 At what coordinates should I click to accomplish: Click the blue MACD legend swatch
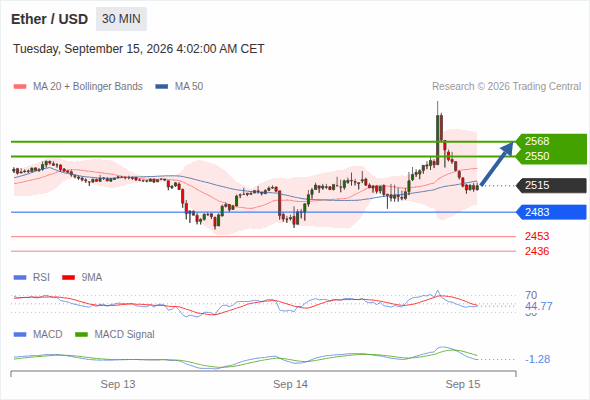(x=20, y=335)
